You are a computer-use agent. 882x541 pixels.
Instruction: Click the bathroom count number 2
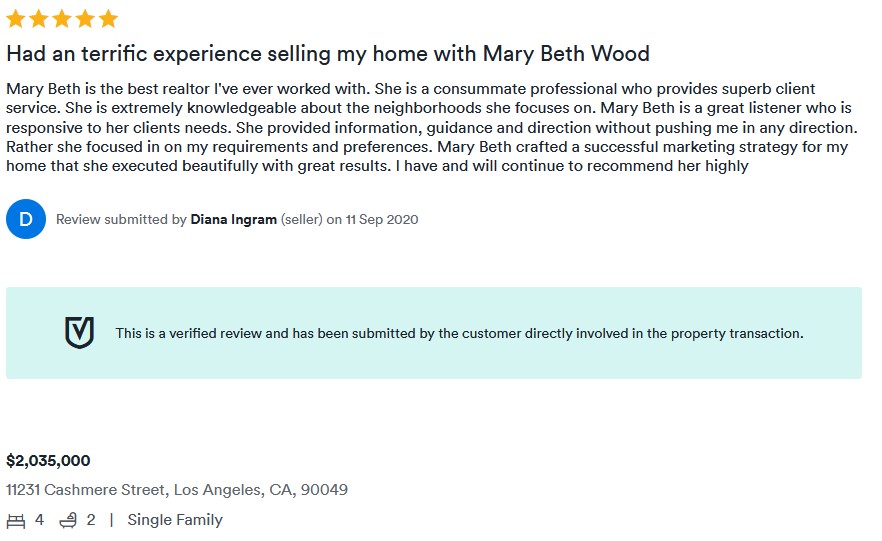[91, 520]
